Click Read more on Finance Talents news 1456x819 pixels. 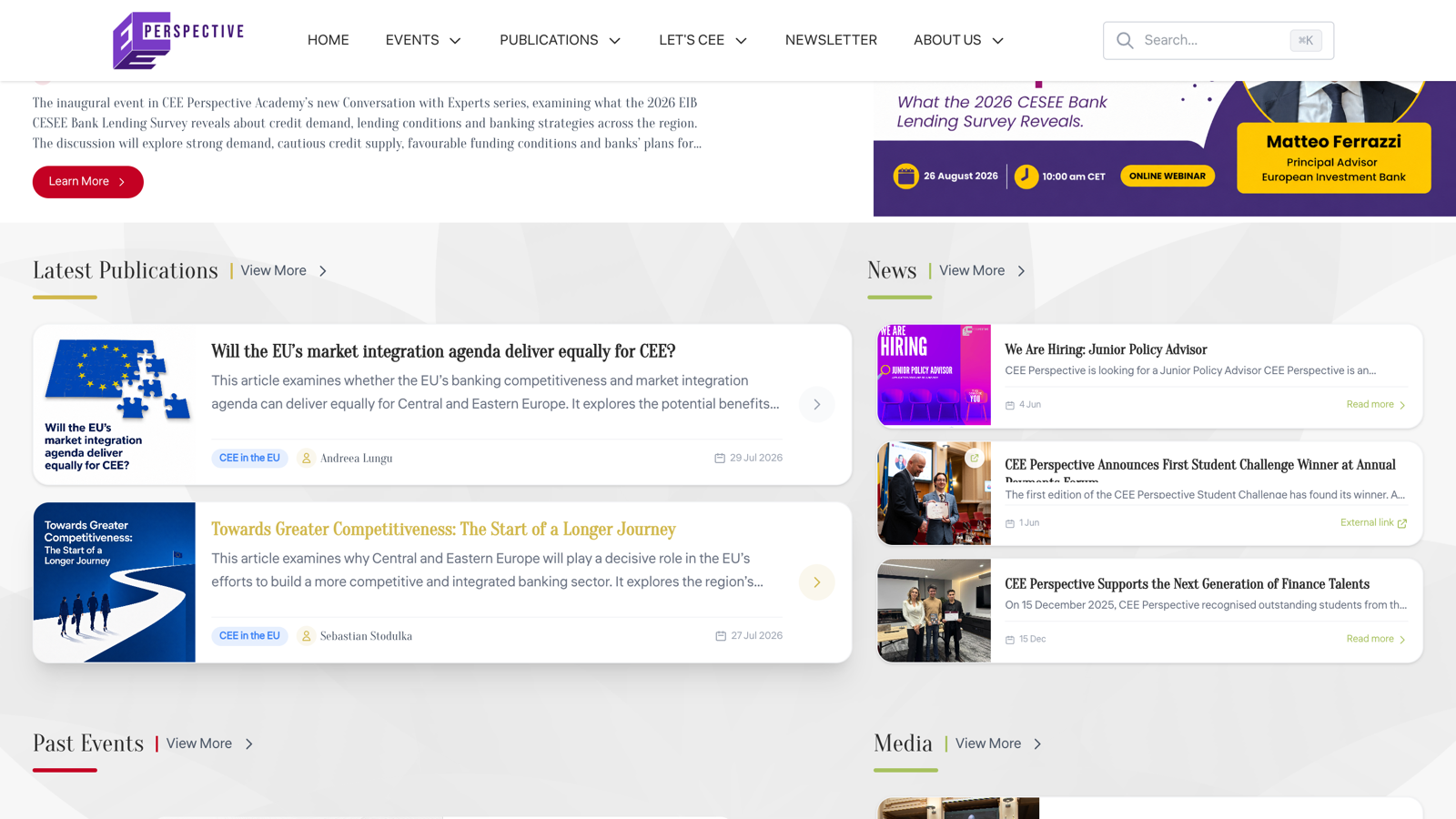(1376, 640)
